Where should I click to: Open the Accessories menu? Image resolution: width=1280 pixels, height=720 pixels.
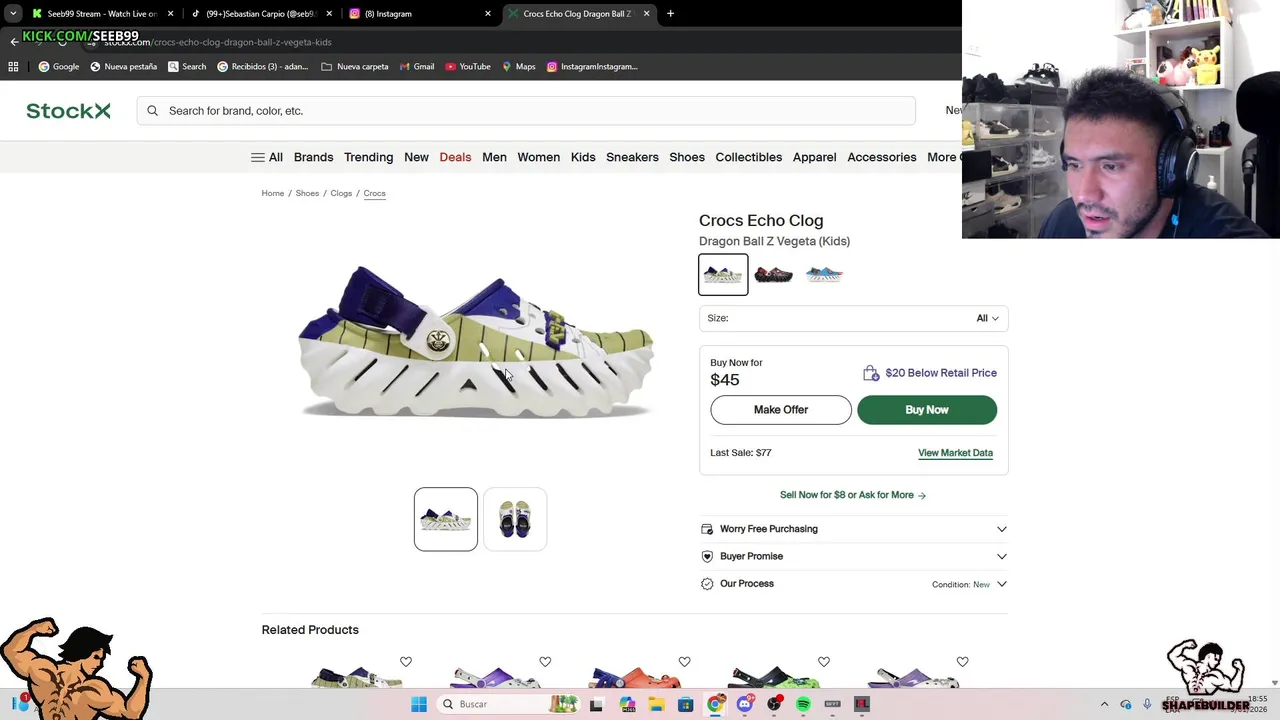click(881, 157)
